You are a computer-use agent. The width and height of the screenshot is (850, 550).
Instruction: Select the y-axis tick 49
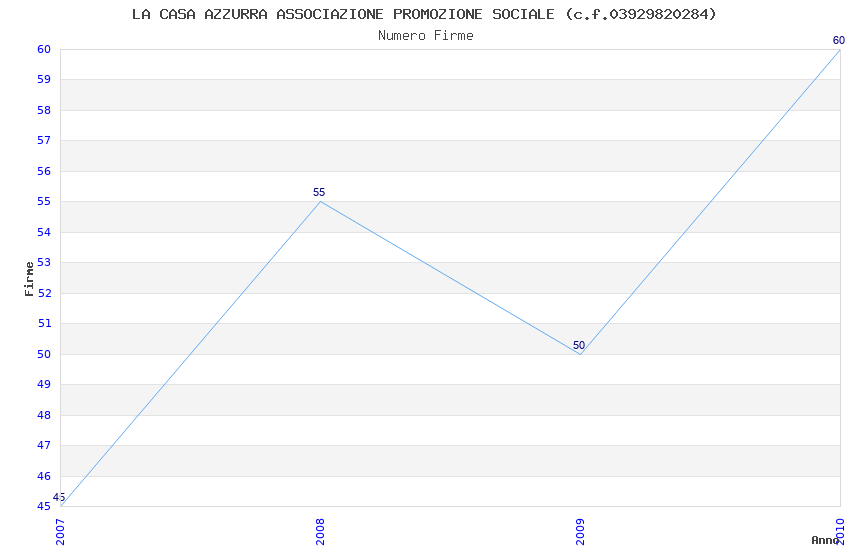(44, 385)
